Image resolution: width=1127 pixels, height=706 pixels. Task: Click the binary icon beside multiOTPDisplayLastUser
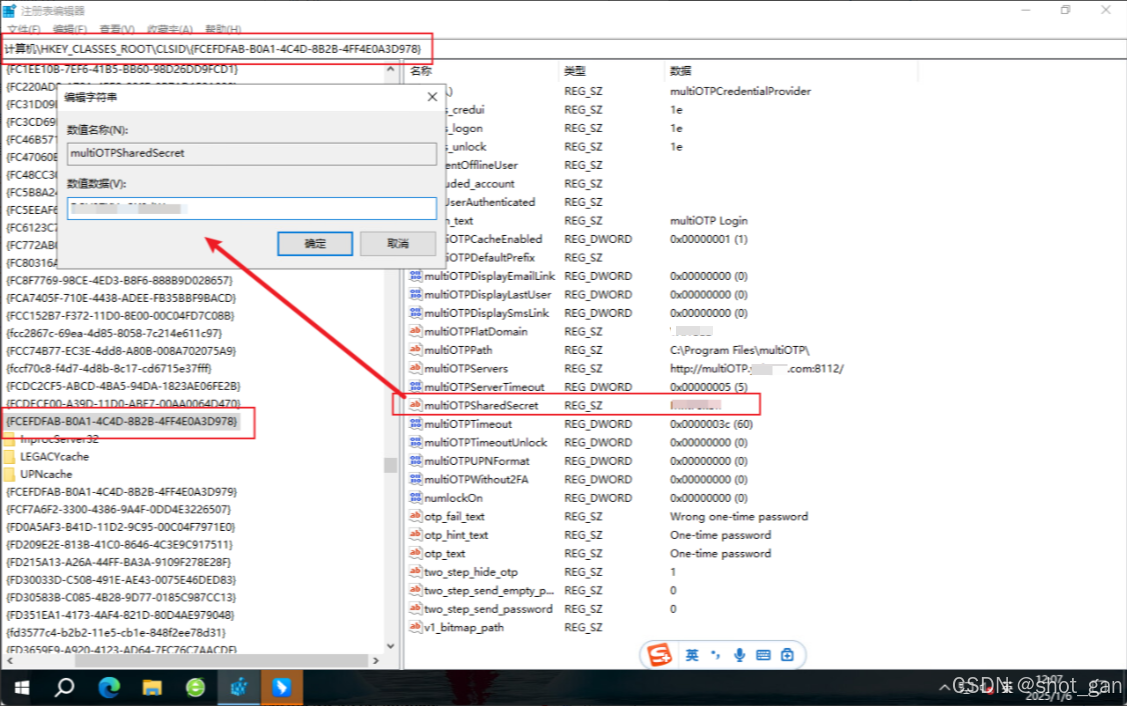tap(415, 295)
